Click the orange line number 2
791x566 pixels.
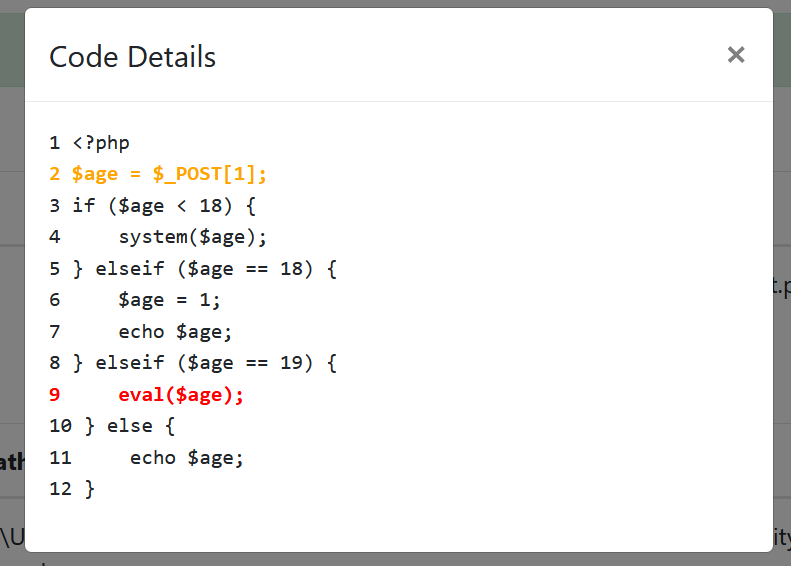click(x=55, y=174)
